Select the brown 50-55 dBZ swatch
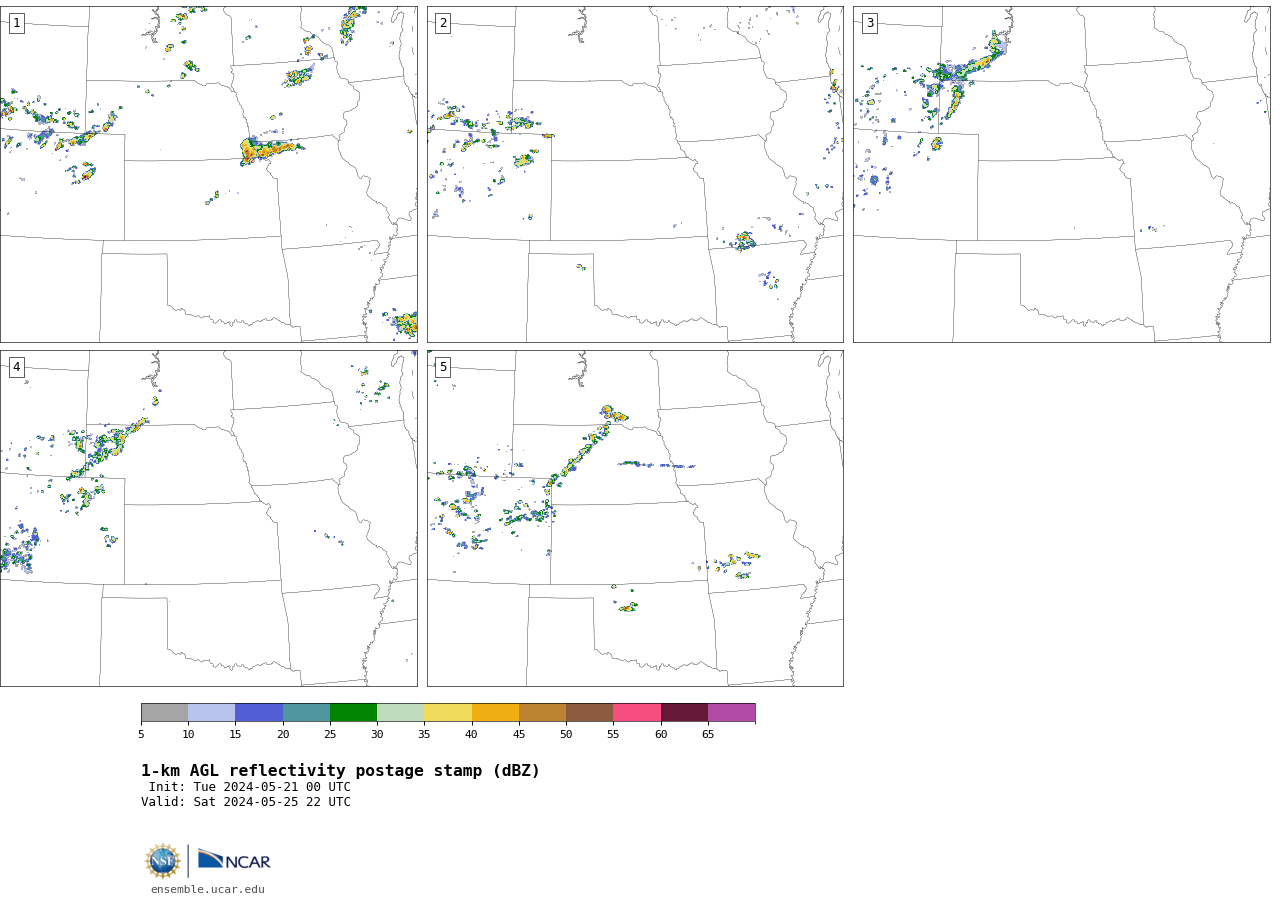The width and height of the screenshot is (1280, 901). coord(589,713)
